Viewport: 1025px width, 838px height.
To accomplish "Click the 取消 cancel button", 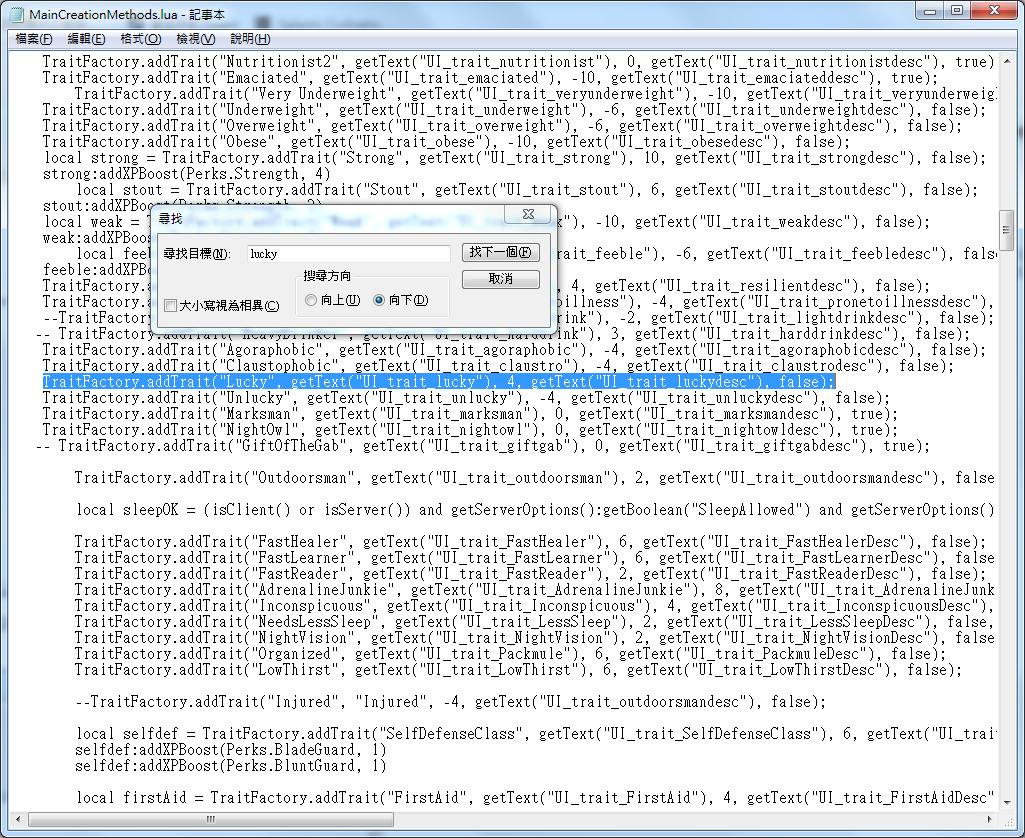I will [x=501, y=279].
